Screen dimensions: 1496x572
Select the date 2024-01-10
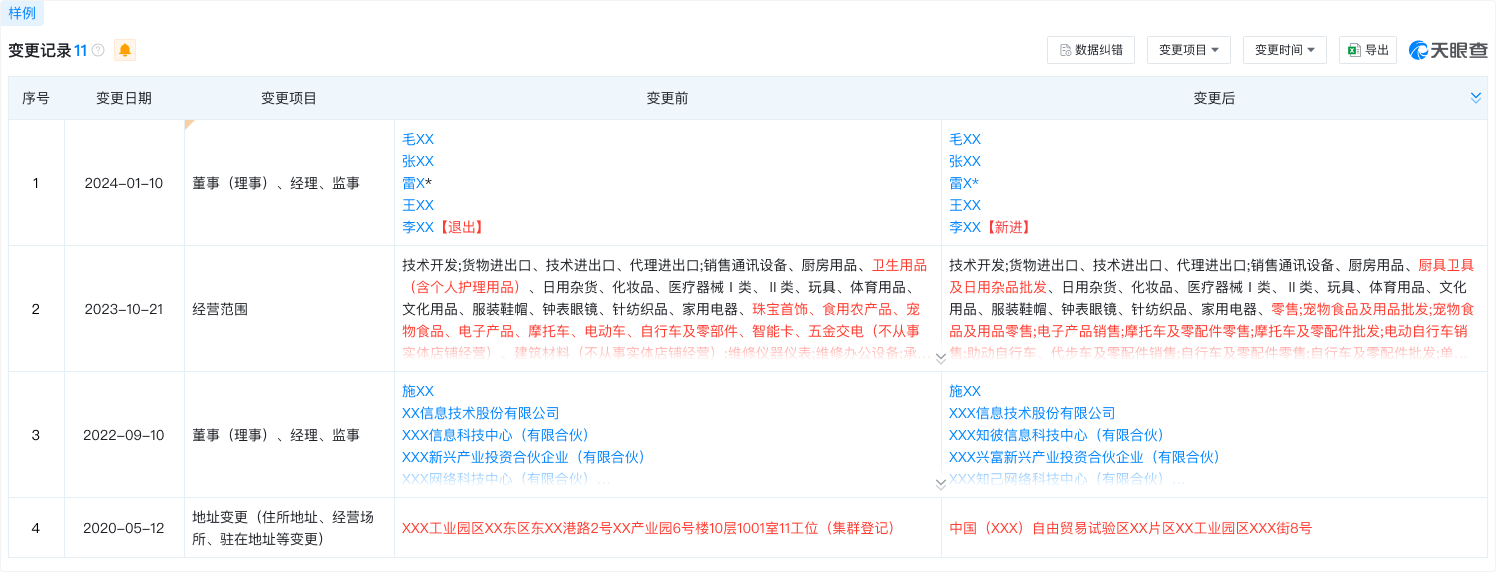coord(124,183)
